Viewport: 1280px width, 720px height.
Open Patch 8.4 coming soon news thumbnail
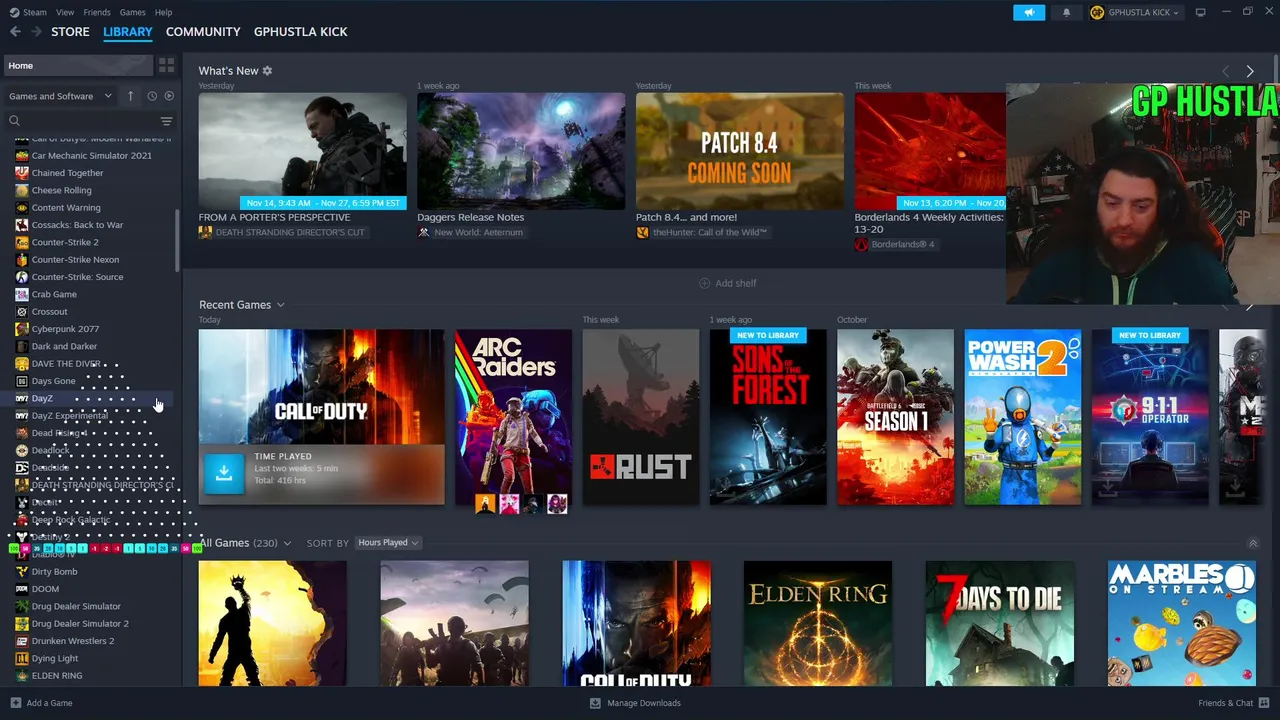click(739, 151)
